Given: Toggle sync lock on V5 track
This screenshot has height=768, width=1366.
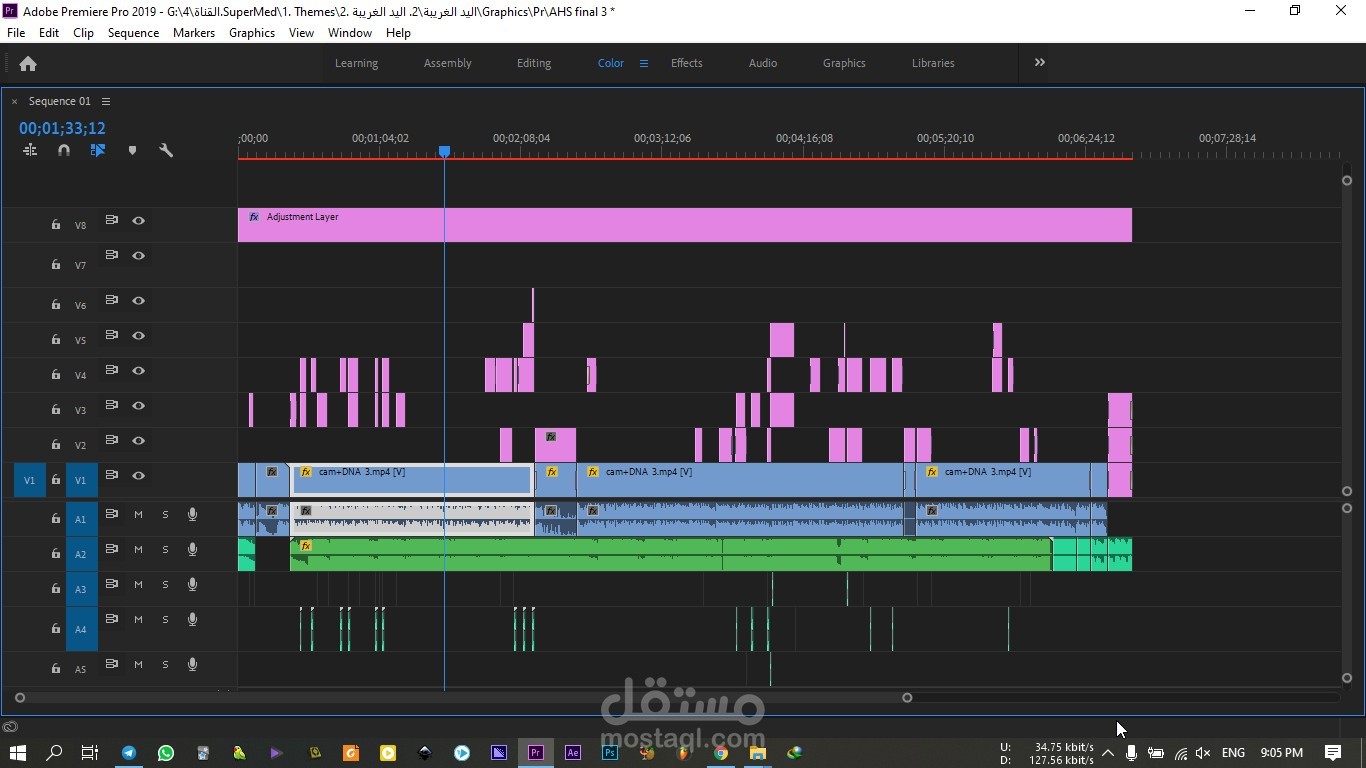Looking at the screenshot, I should click(112, 336).
